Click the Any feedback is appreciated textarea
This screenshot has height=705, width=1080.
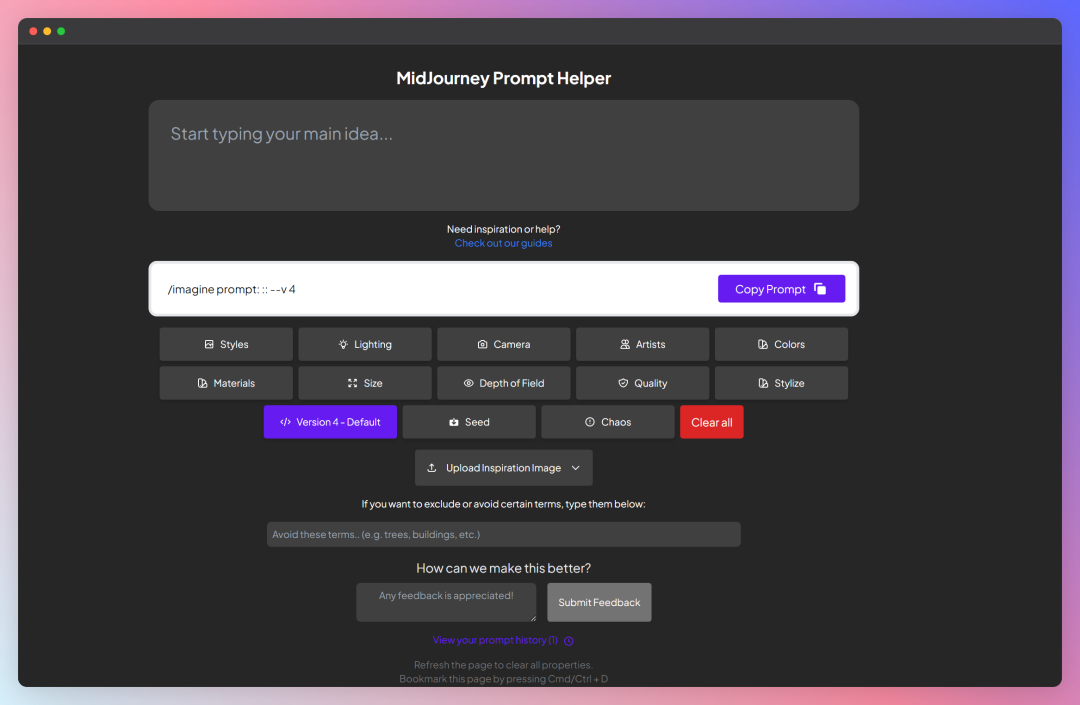click(x=446, y=602)
